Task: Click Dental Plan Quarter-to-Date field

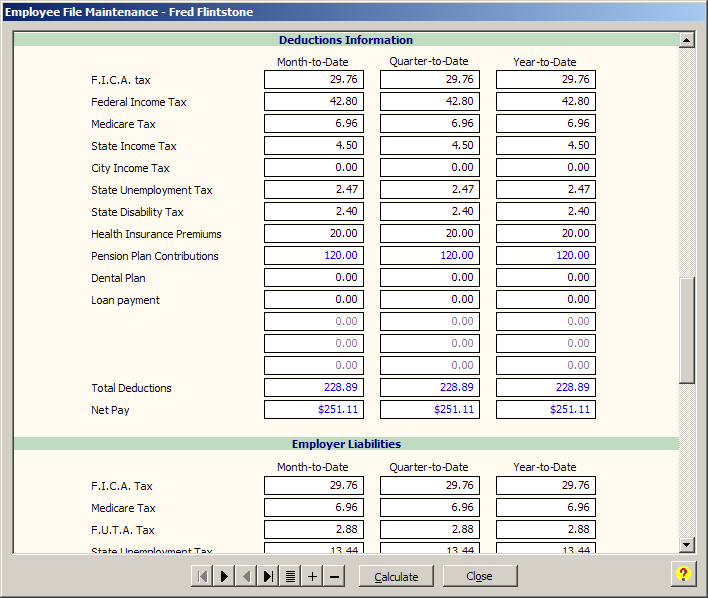Action: pos(430,278)
